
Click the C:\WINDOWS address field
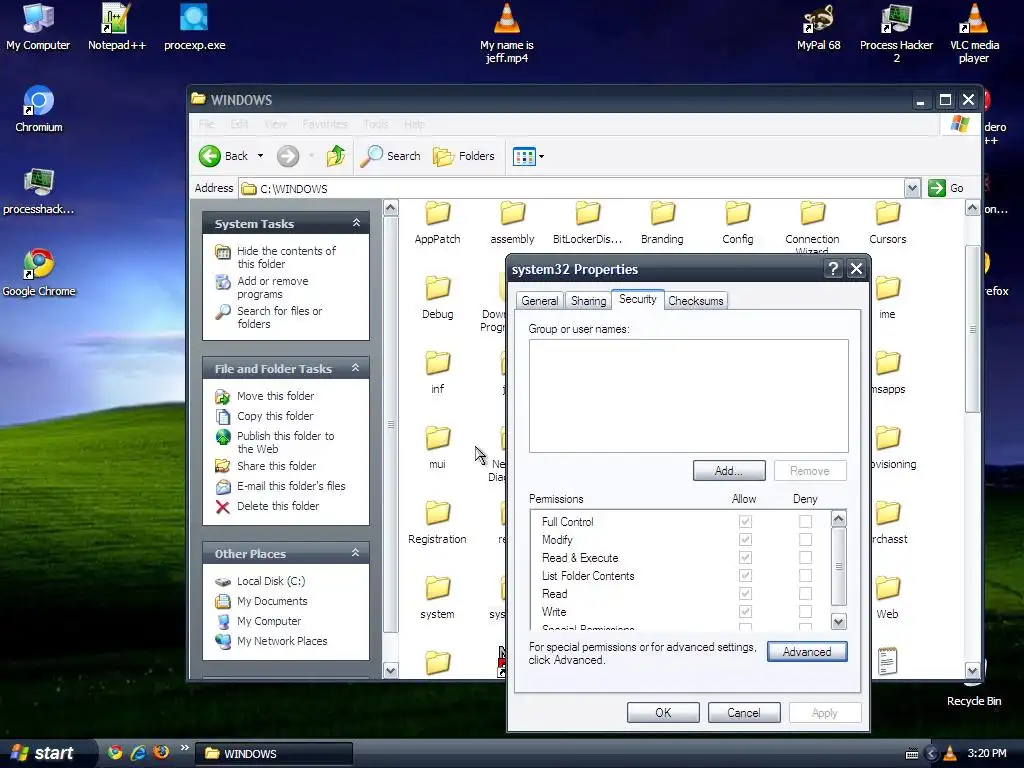(x=571, y=188)
